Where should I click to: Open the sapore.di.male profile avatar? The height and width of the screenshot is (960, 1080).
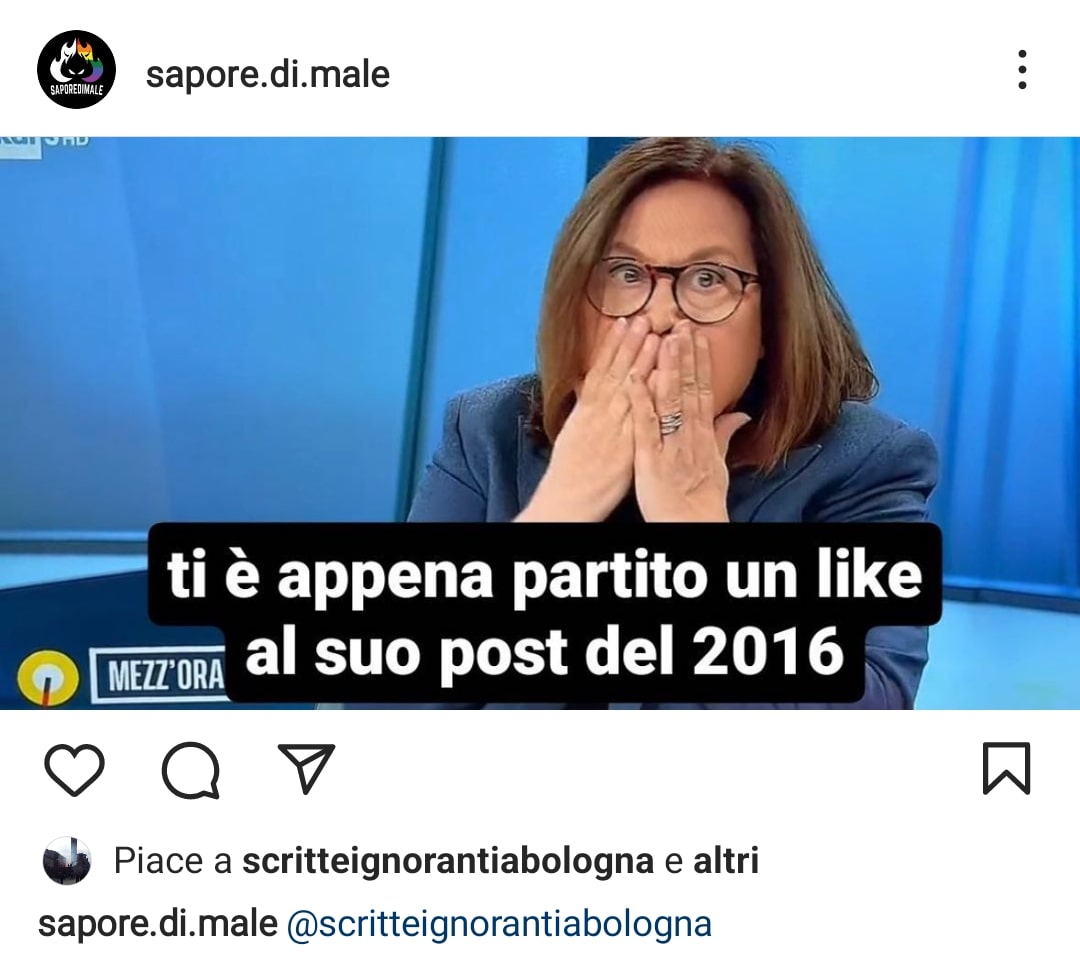tap(76, 70)
